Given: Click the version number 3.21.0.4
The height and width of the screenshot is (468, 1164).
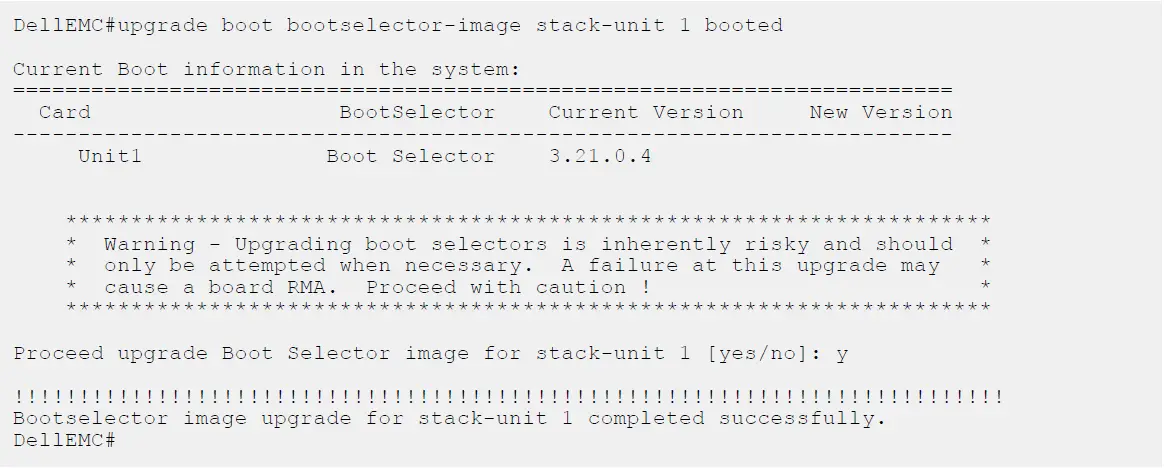Looking at the screenshot, I should coord(600,156).
